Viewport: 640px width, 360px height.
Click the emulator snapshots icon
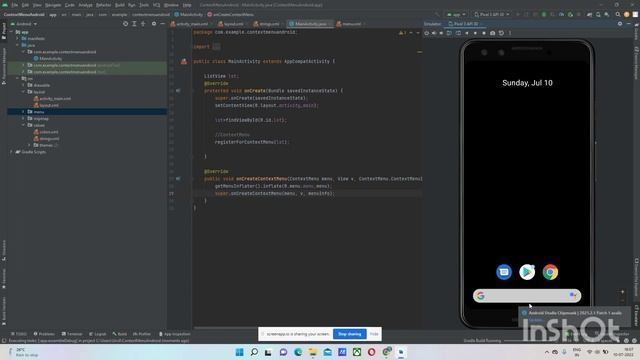(501, 33)
